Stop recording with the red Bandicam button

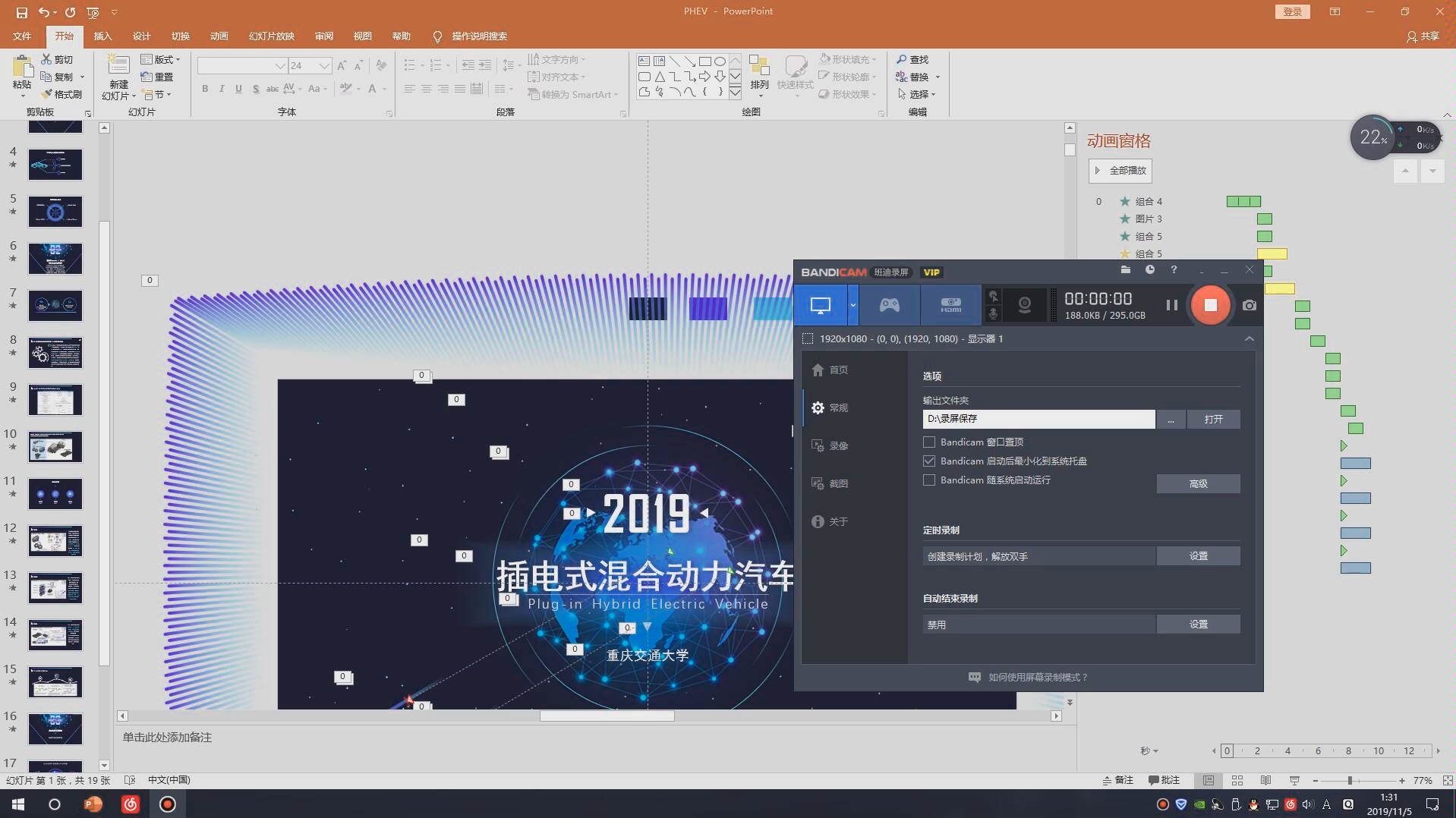click(x=1210, y=305)
